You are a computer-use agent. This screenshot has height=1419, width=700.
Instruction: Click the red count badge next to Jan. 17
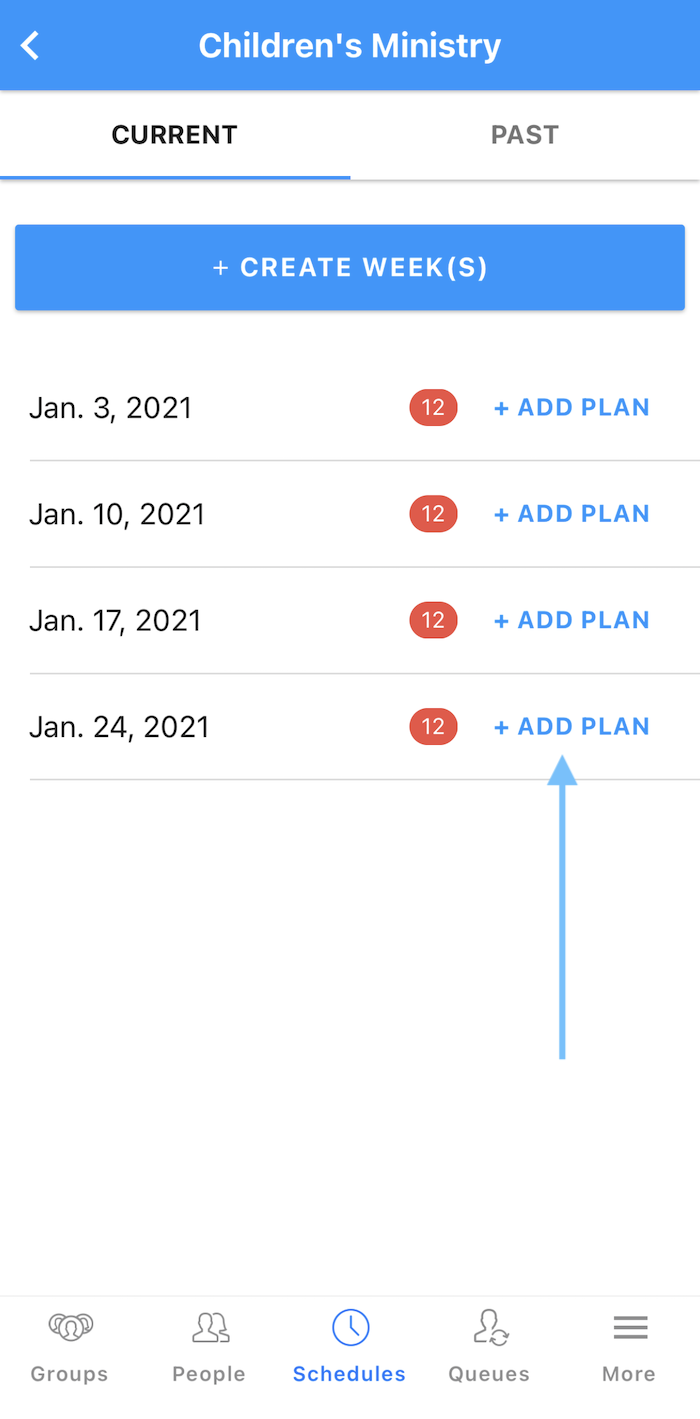433,620
